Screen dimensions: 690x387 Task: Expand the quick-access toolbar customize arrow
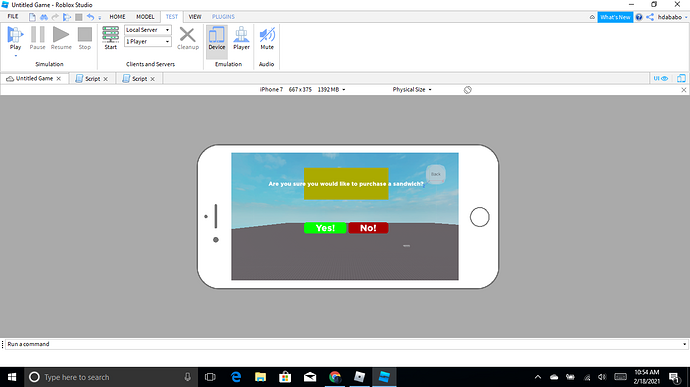(99, 18)
